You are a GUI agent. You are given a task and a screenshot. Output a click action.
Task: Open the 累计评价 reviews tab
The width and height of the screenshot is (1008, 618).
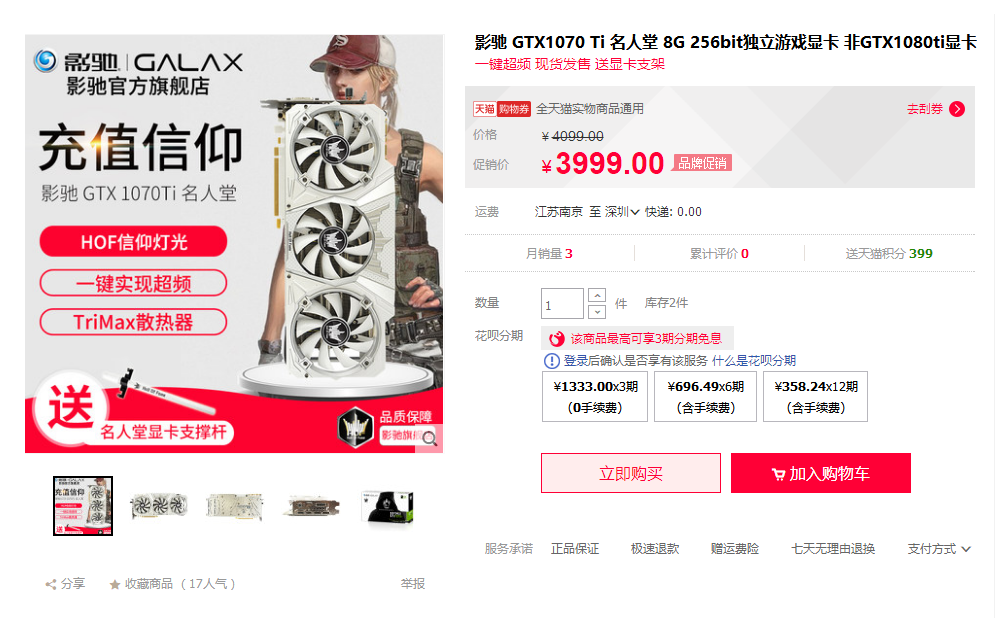719,253
